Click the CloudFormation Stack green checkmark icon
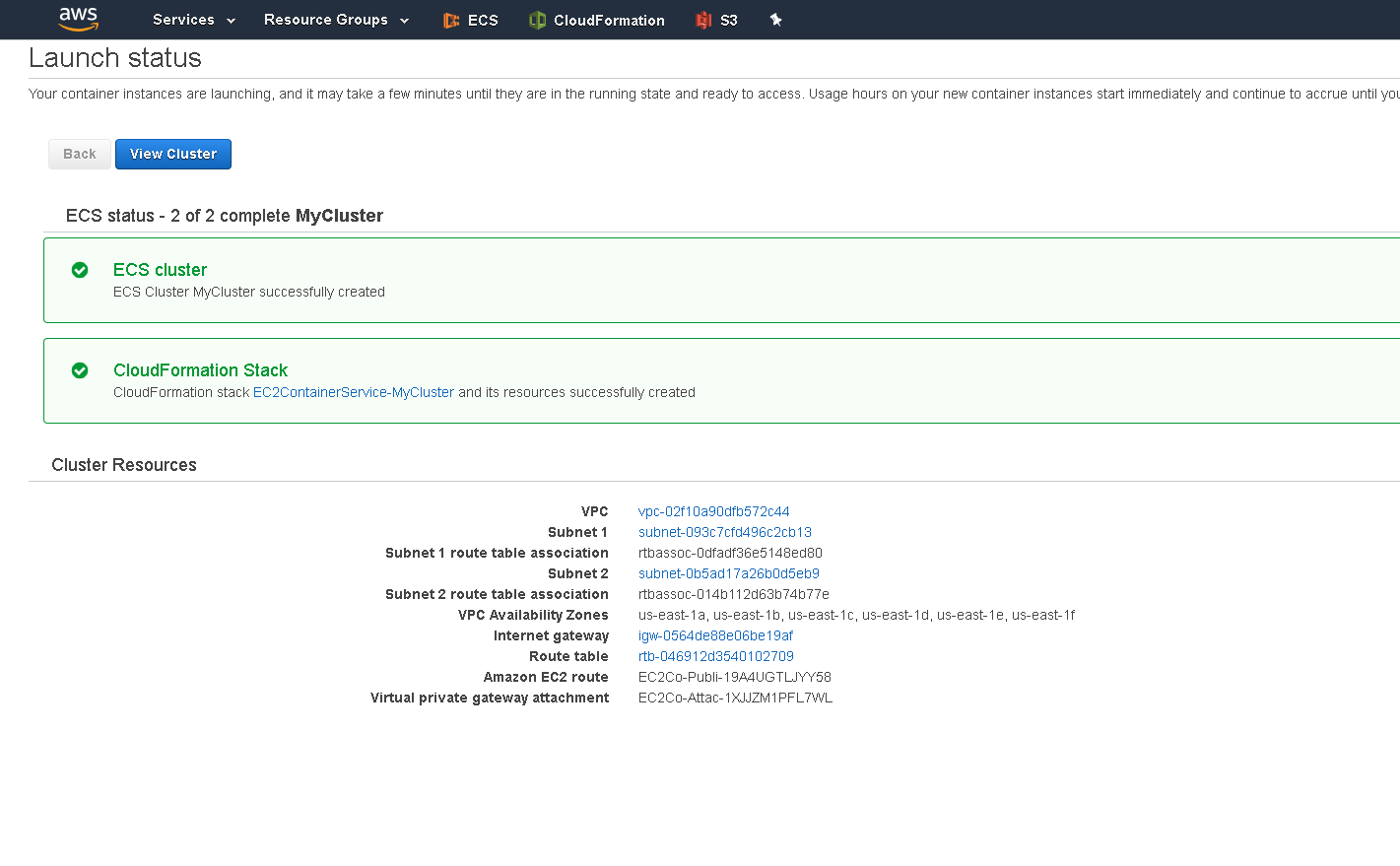This screenshot has width=1400, height=866. pos(80,370)
